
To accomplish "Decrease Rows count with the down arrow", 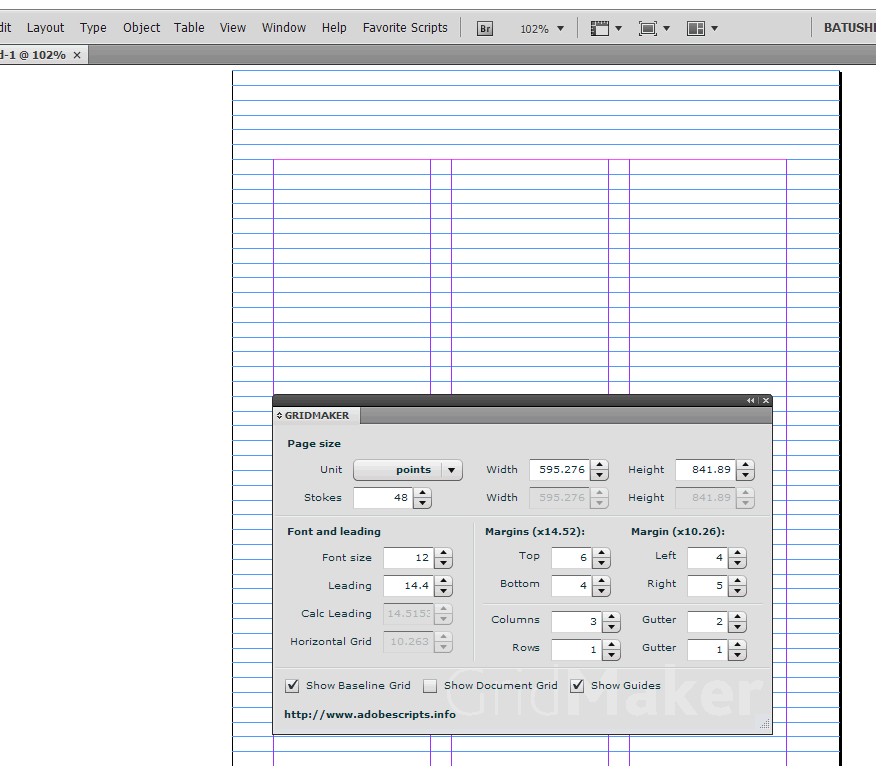I will [x=611, y=655].
